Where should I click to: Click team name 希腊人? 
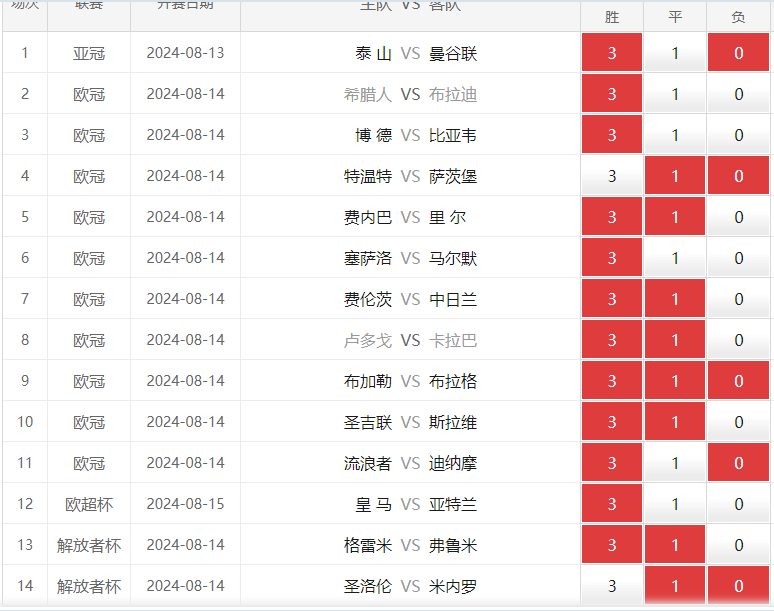point(368,94)
